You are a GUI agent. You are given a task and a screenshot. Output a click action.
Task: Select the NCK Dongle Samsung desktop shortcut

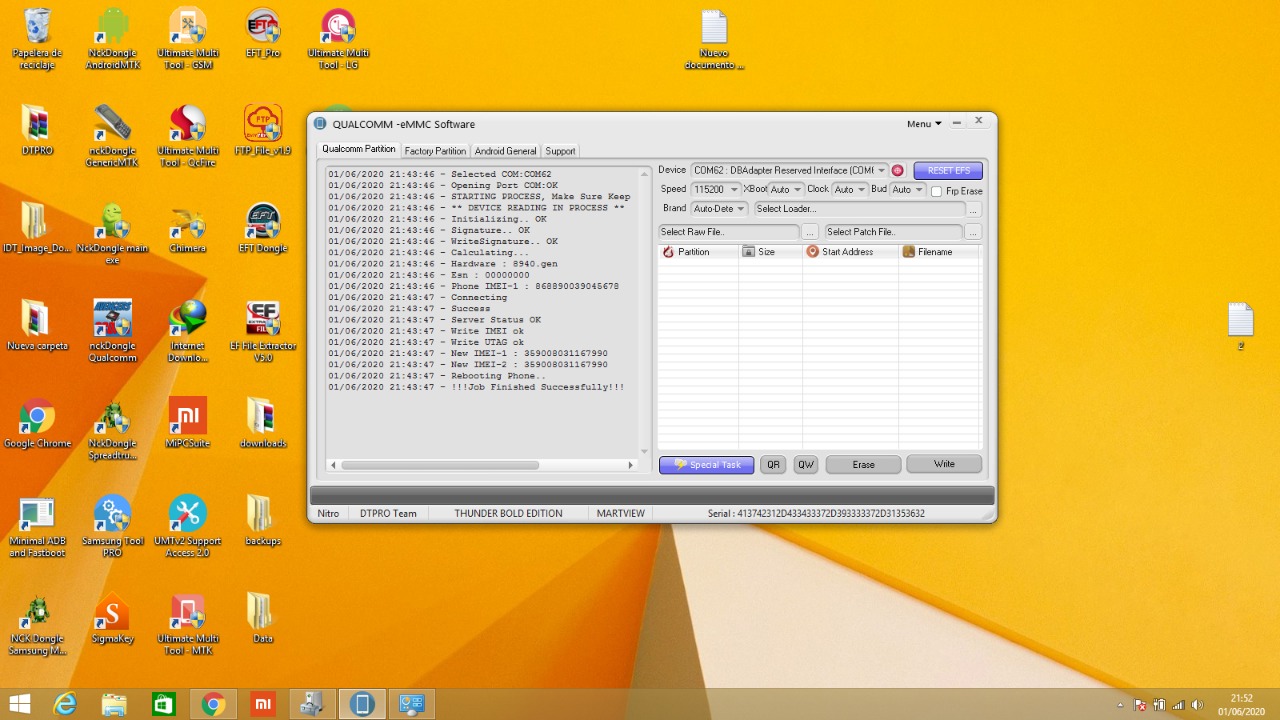37,625
